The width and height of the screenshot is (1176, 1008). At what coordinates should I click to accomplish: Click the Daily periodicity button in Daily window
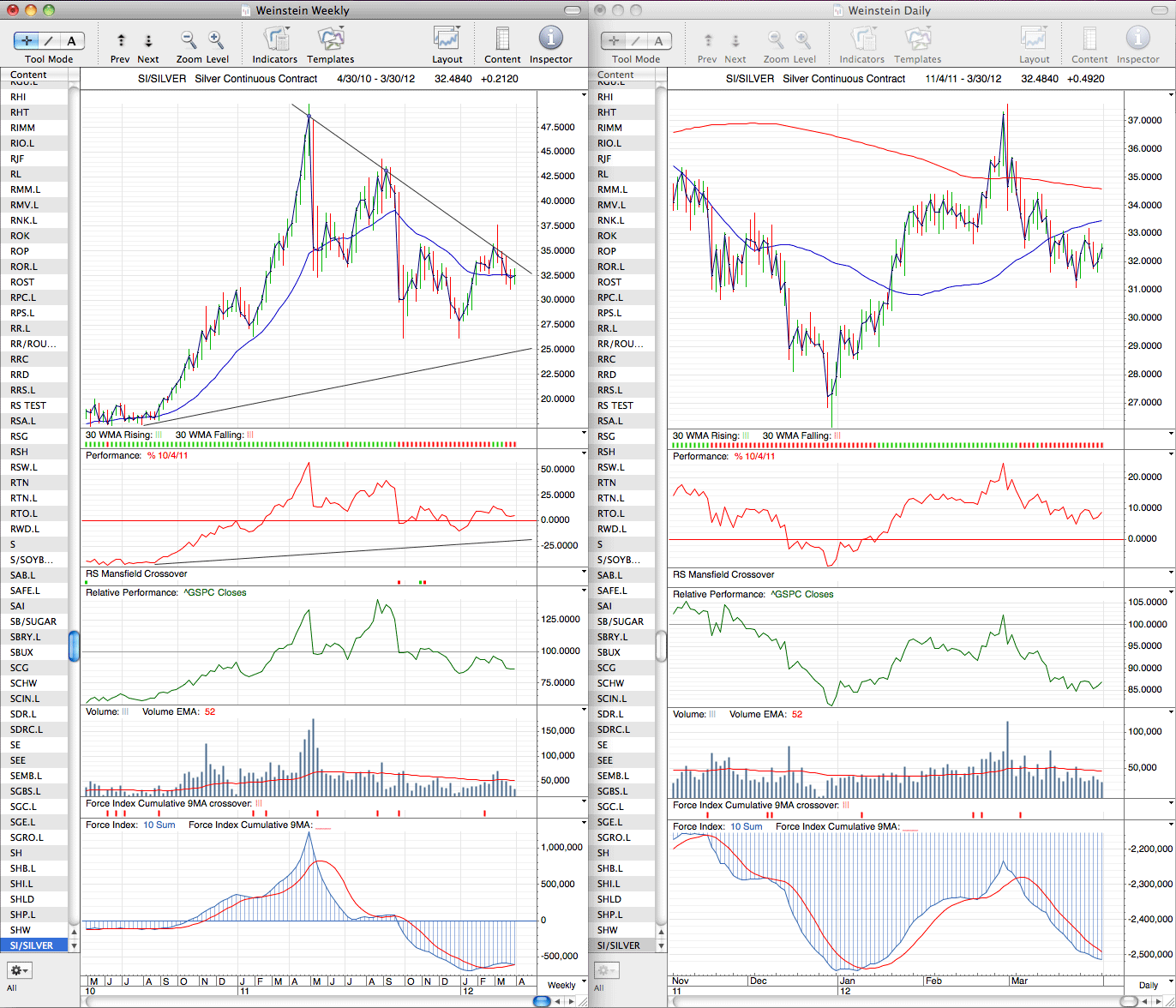[x=1147, y=986]
